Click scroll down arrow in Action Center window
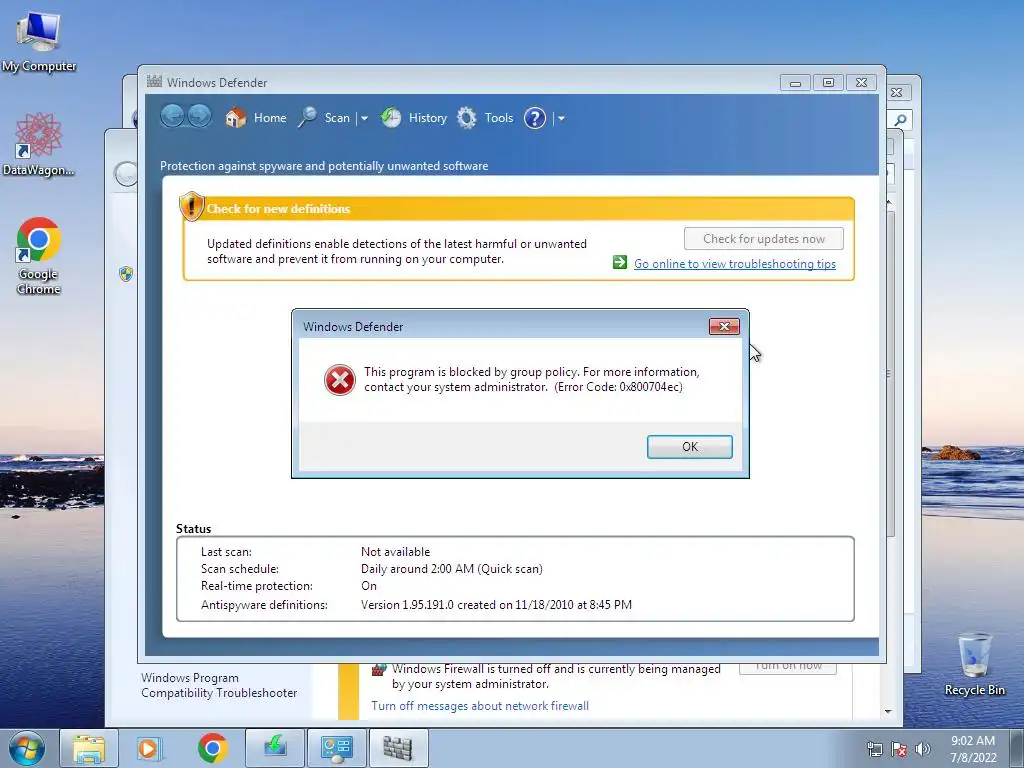This screenshot has width=1024, height=768. [x=888, y=711]
